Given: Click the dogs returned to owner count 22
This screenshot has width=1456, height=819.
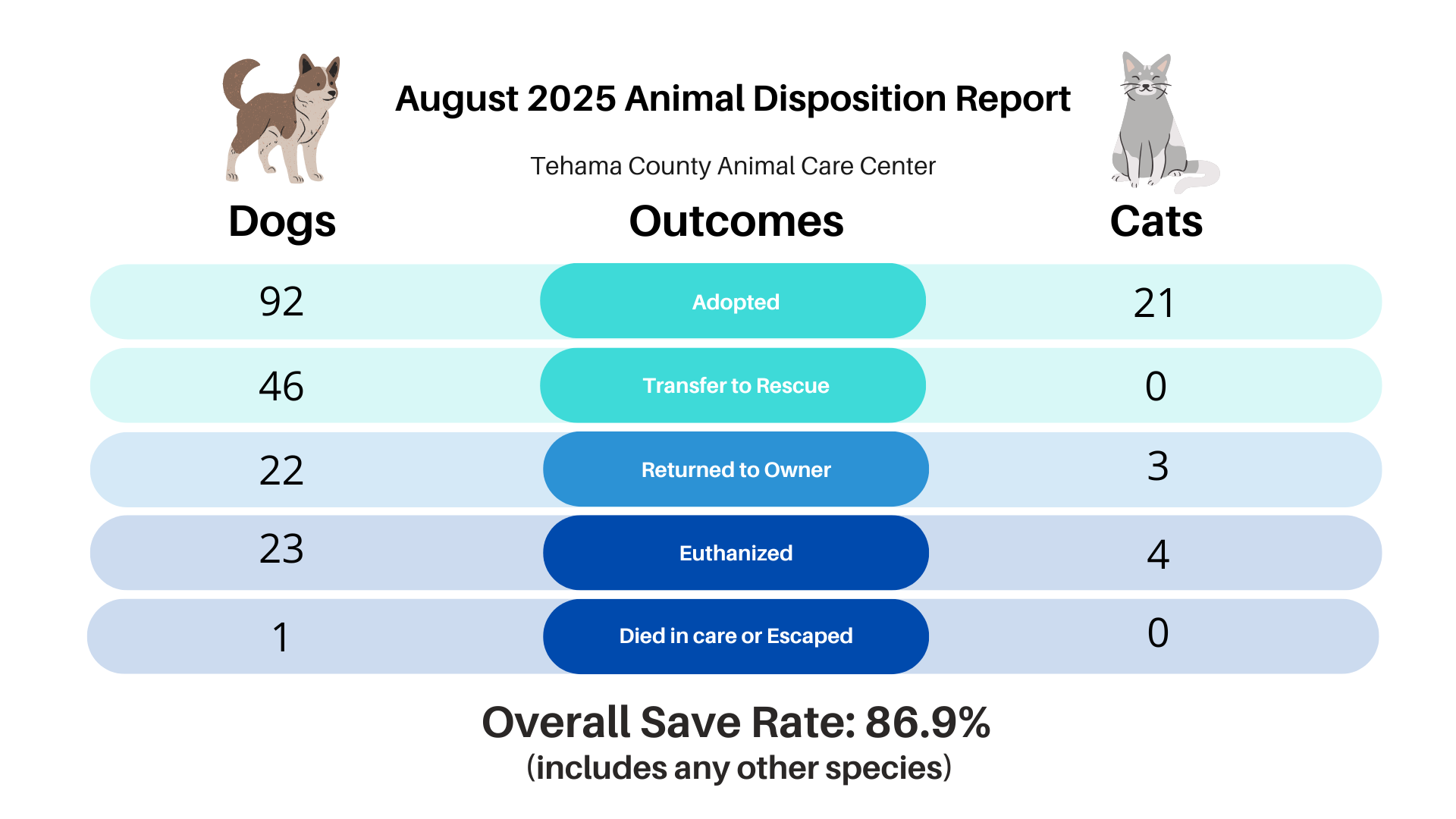Looking at the screenshot, I should (281, 470).
